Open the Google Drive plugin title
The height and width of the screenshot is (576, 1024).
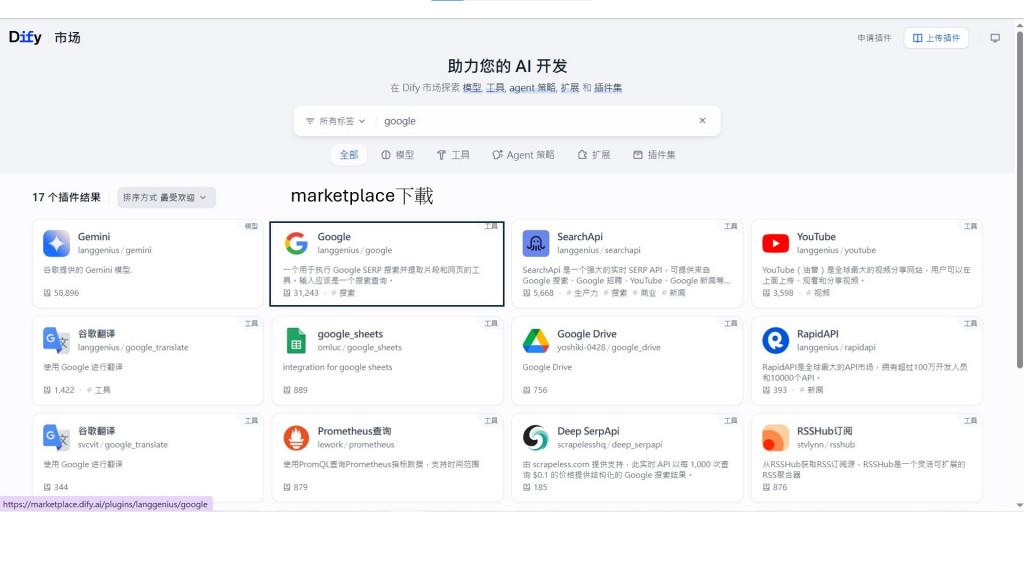click(586, 334)
